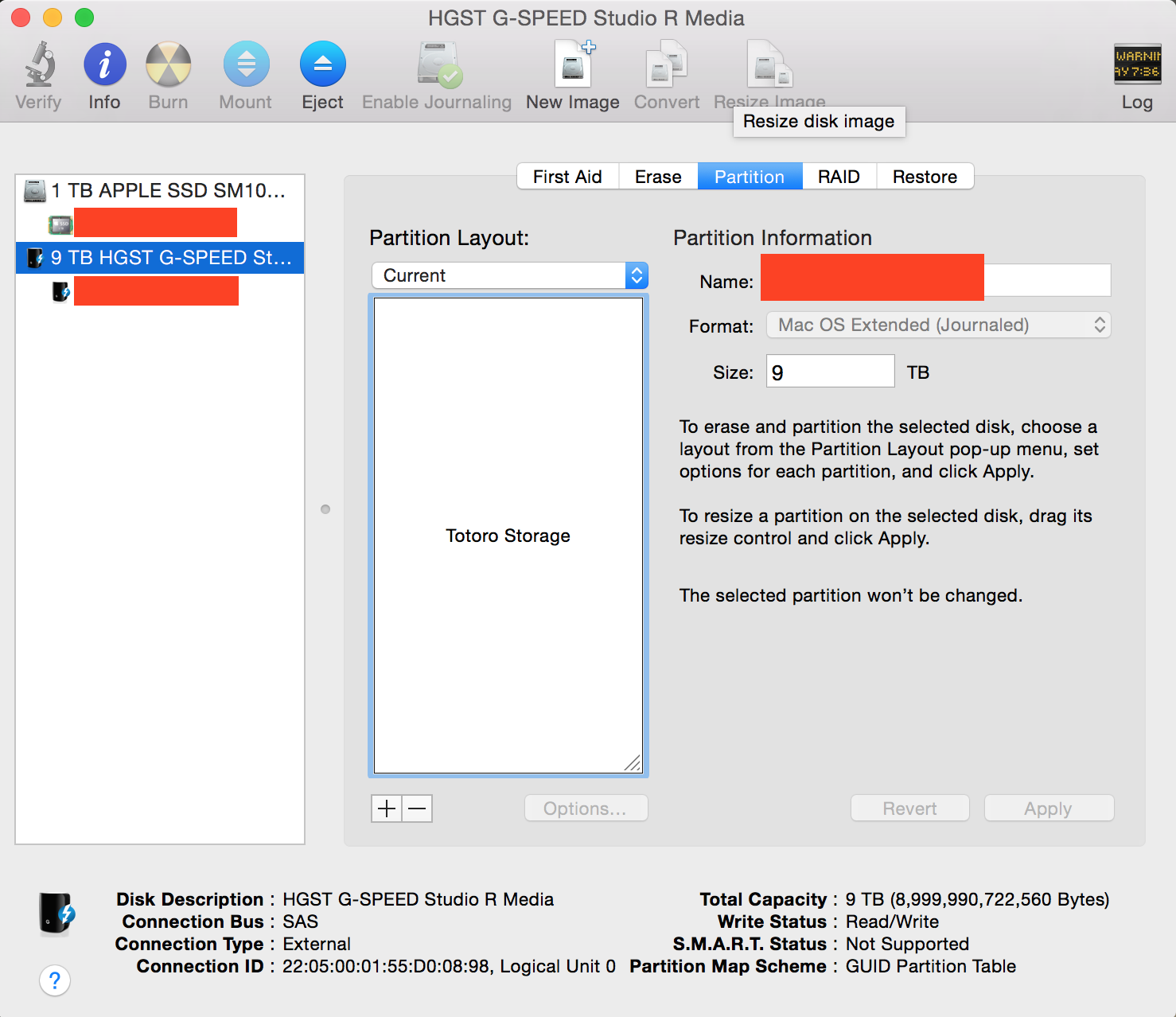Open the Log viewer icon
This screenshot has width=1176, height=1017.
click(x=1137, y=65)
